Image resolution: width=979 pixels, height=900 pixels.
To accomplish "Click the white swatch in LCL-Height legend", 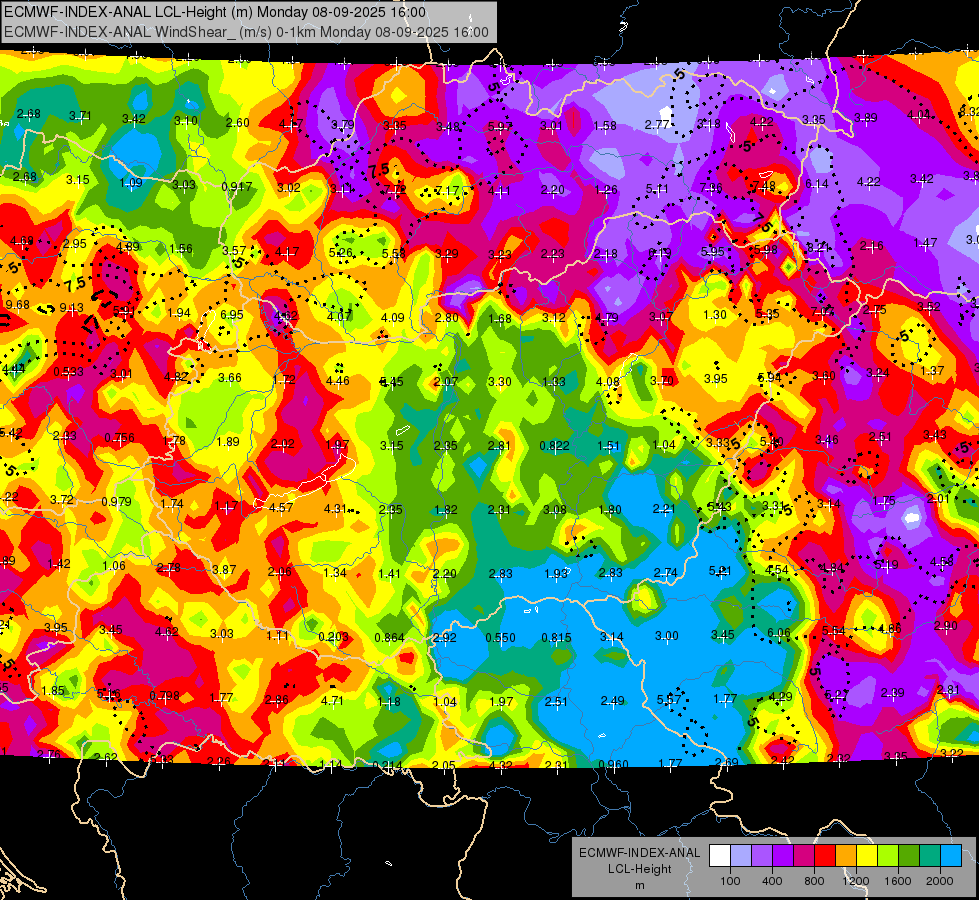I will (720, 856).
